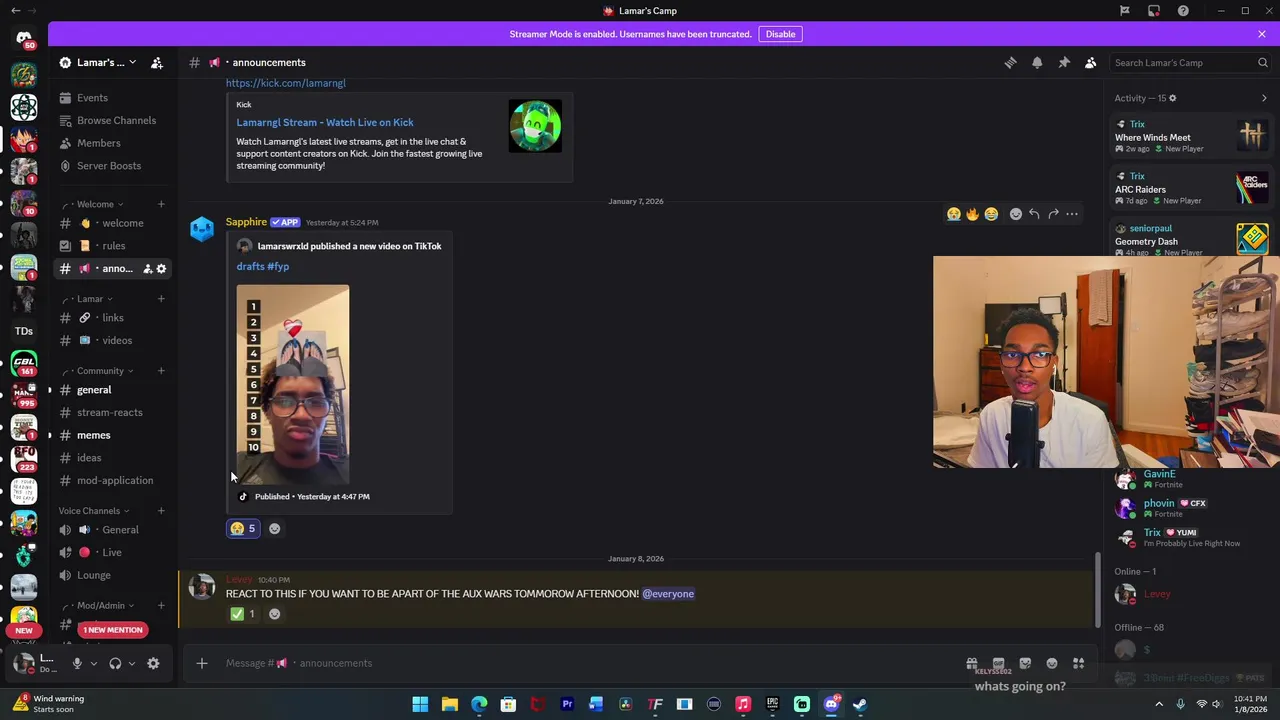
Task: Add a channel to the Community category
Action: [x=160, y=371]
